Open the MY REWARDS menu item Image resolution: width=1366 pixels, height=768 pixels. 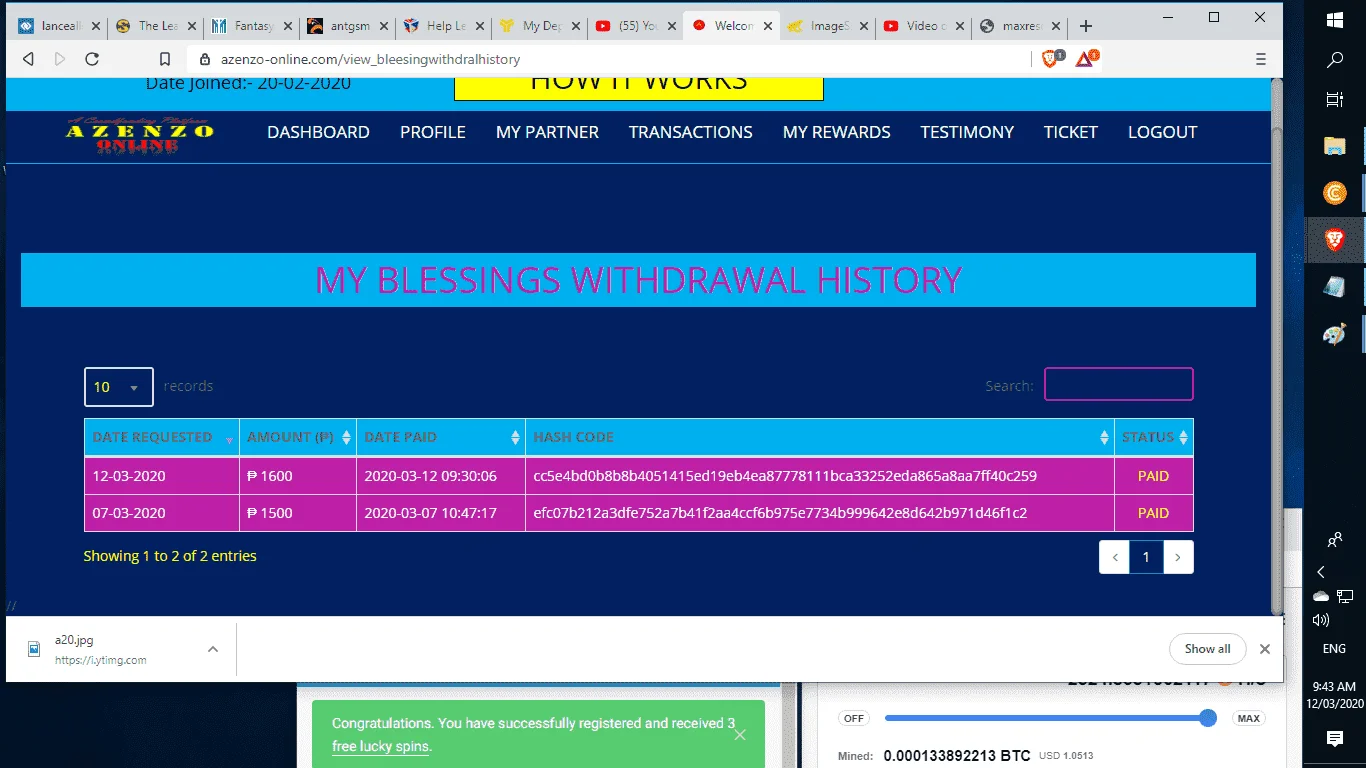tap(837, 132)
